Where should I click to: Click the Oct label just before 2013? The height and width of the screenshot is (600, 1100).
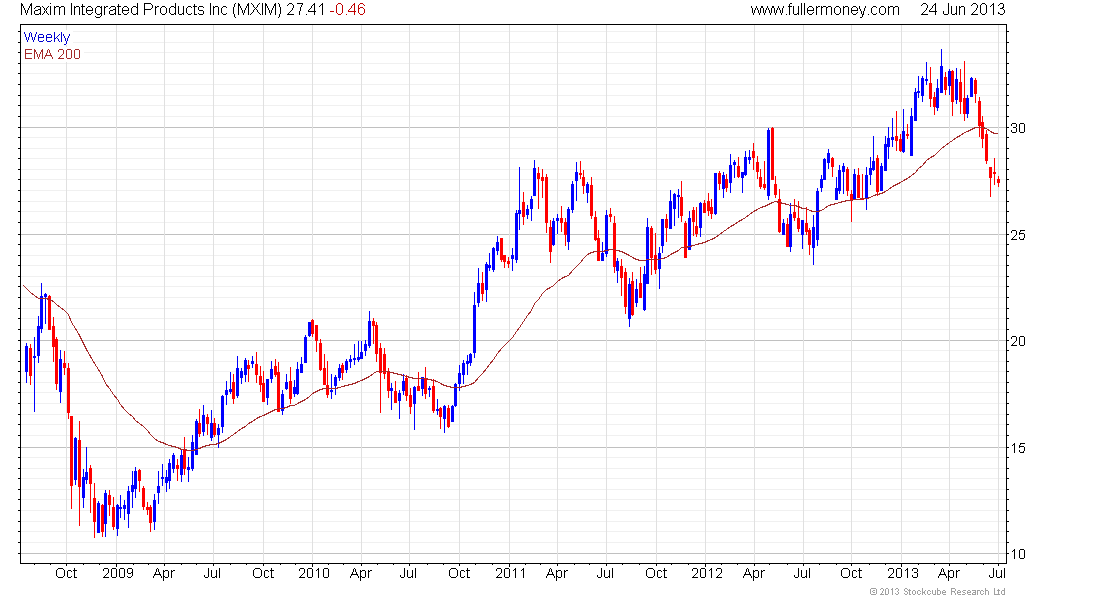(851, 573)
